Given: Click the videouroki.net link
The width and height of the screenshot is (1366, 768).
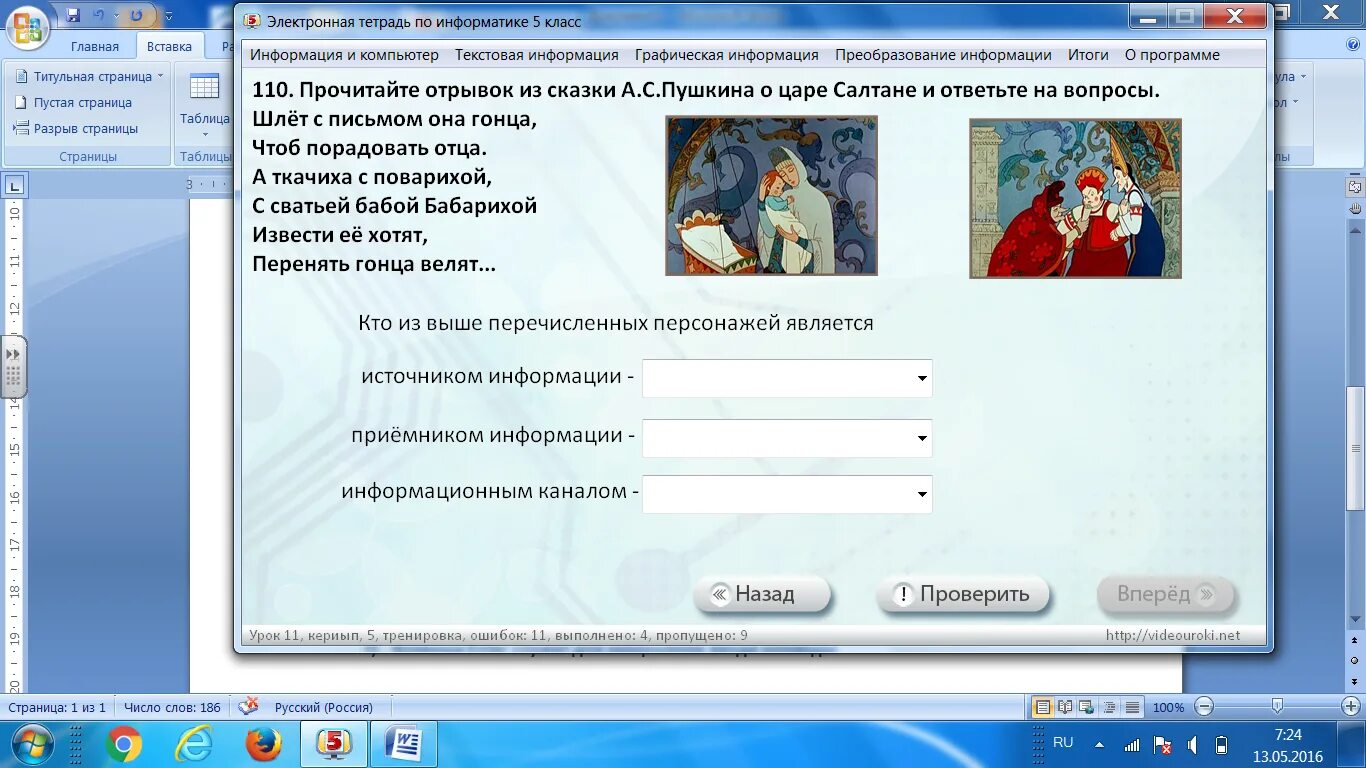Looking at the screenshot, I should [x=1173, y=635].
